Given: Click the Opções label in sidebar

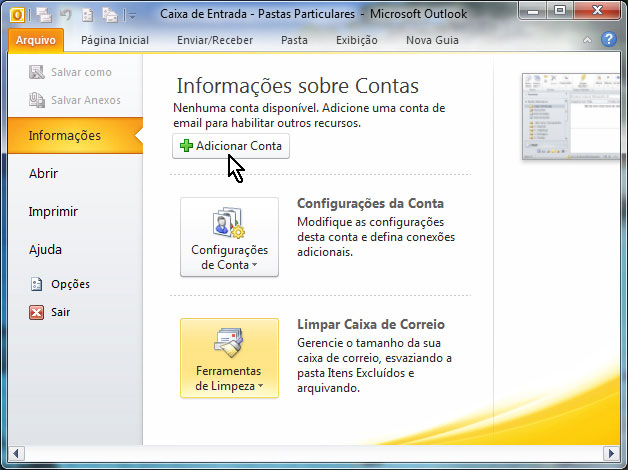Looking at the screenshot, I should coord(70,284).
